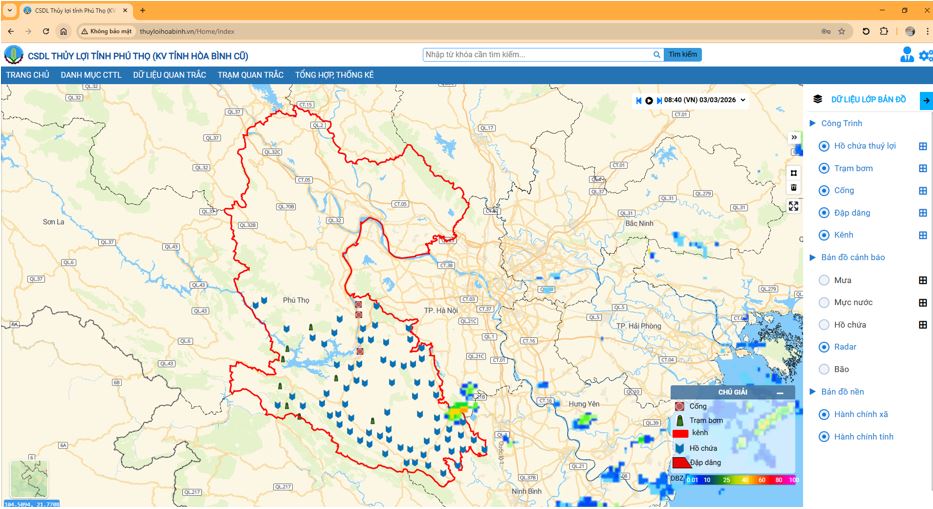Open the browser tab search dropdown
Screen dimensions: 933x509
[x=10, y=10]
